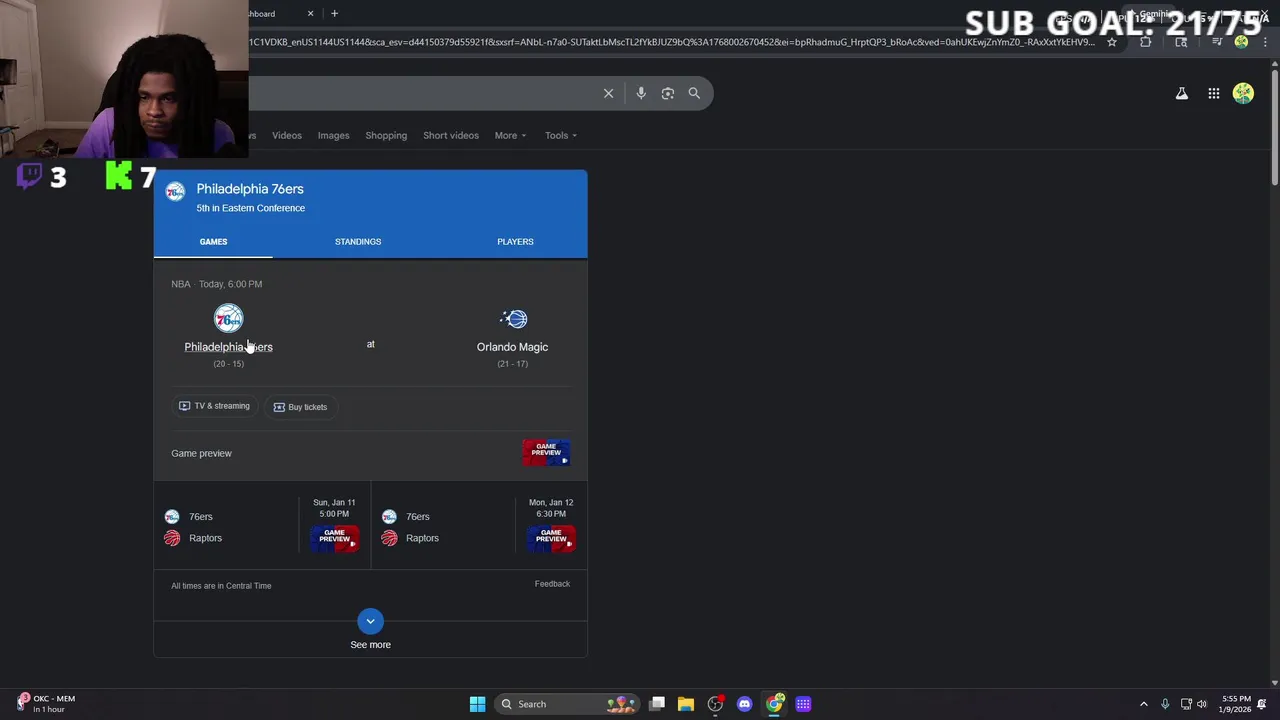Open the taskbar app with red notification badge
The width and height of the screenshot is (1280, 720).
point(715,704)
